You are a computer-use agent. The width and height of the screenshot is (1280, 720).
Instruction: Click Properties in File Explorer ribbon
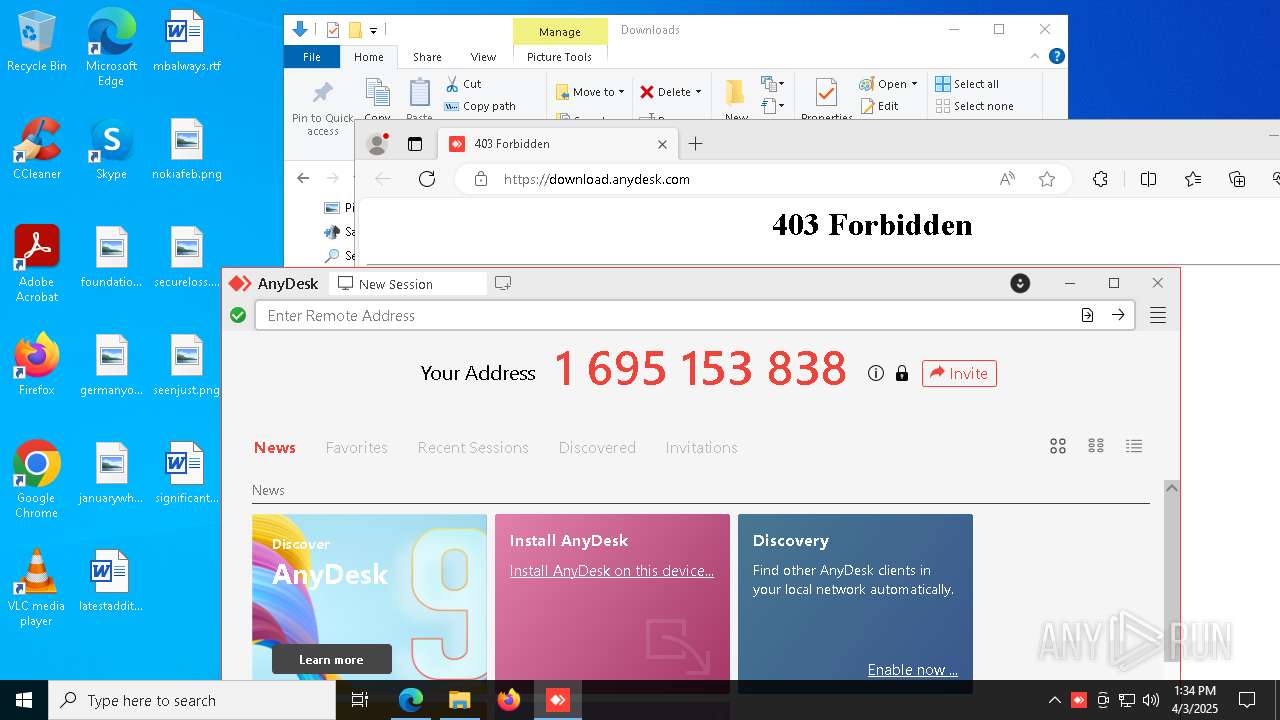coord(826,100)
